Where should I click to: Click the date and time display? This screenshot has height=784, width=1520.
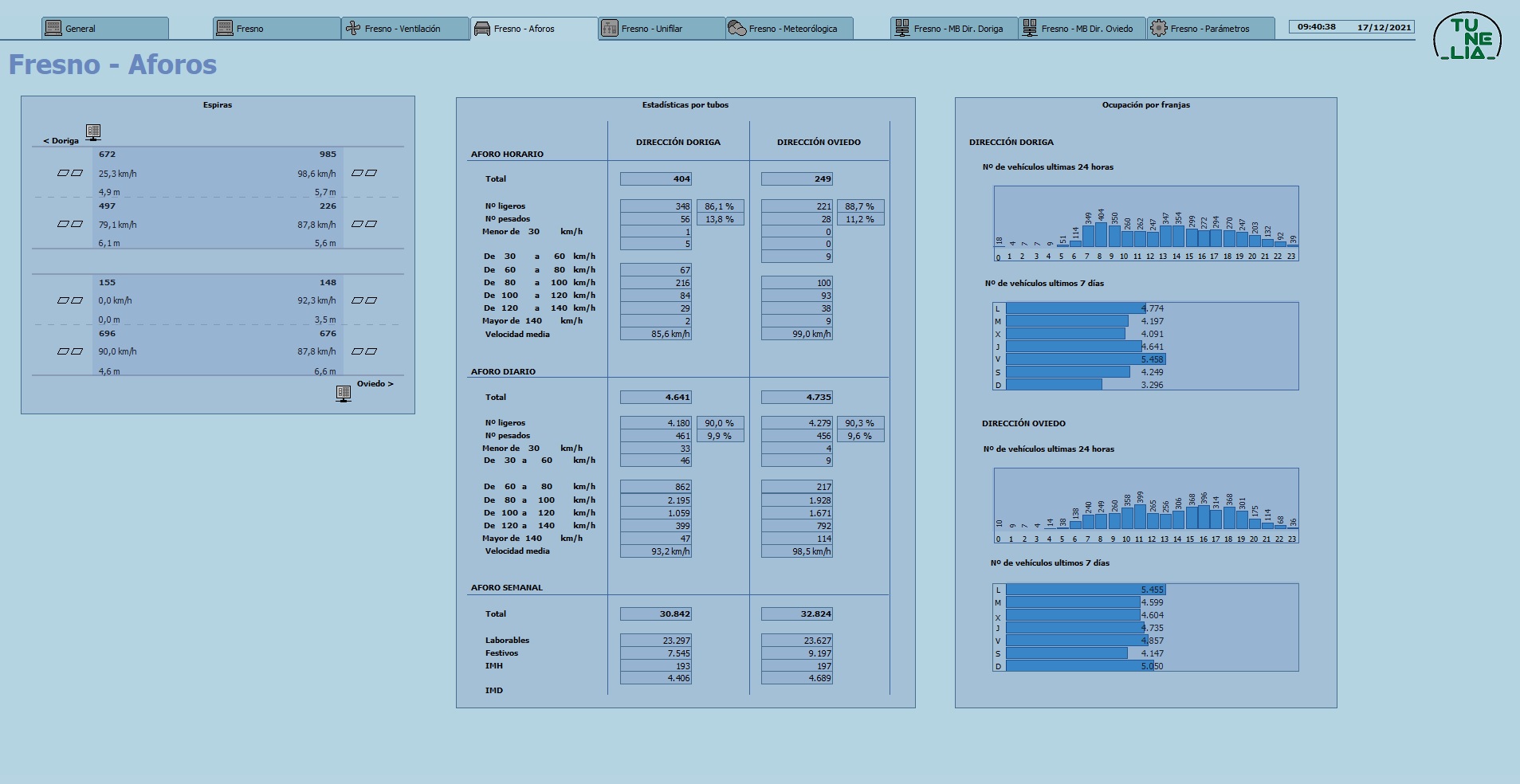[x=1352, y=27]
